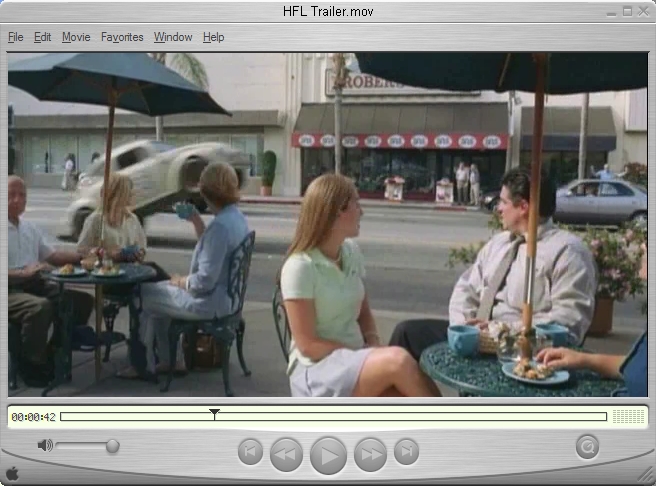This screenshot has width=656, height=486.
Task: Open the Edit menu
Action: point(42,37)
